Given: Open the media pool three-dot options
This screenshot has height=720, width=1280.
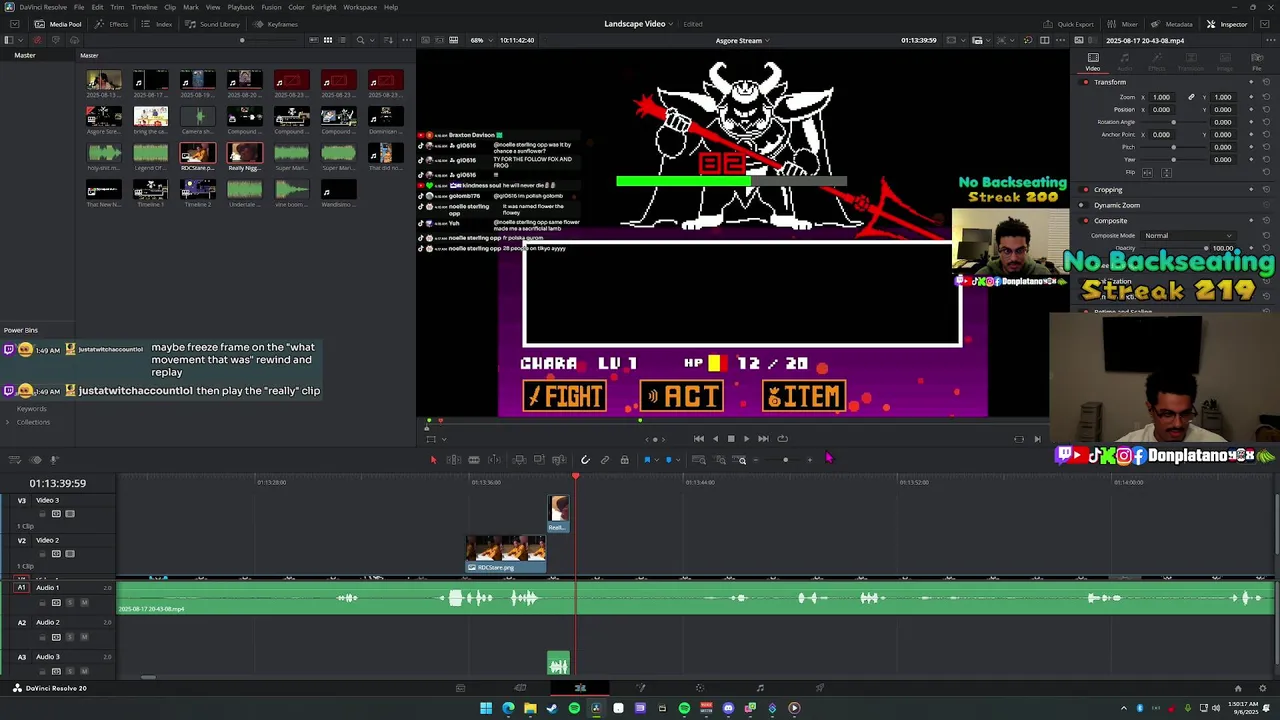Looking at the screenshot, I should (x=406, y=40).
